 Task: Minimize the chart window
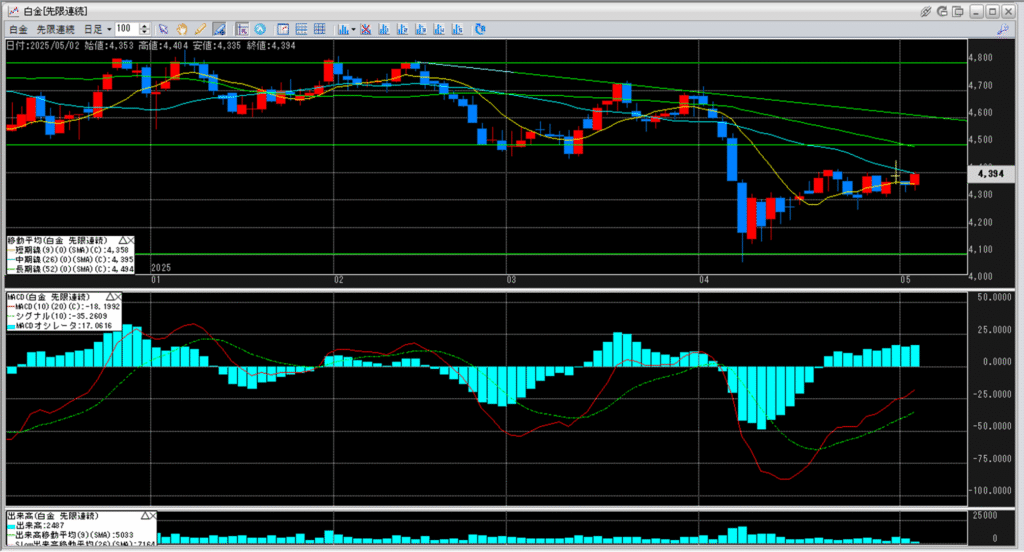tap(976, 11)
